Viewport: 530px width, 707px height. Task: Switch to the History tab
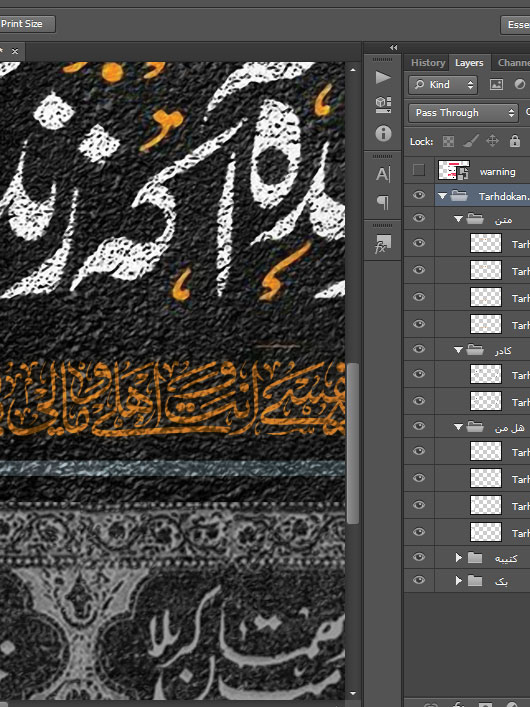point(428,63)
